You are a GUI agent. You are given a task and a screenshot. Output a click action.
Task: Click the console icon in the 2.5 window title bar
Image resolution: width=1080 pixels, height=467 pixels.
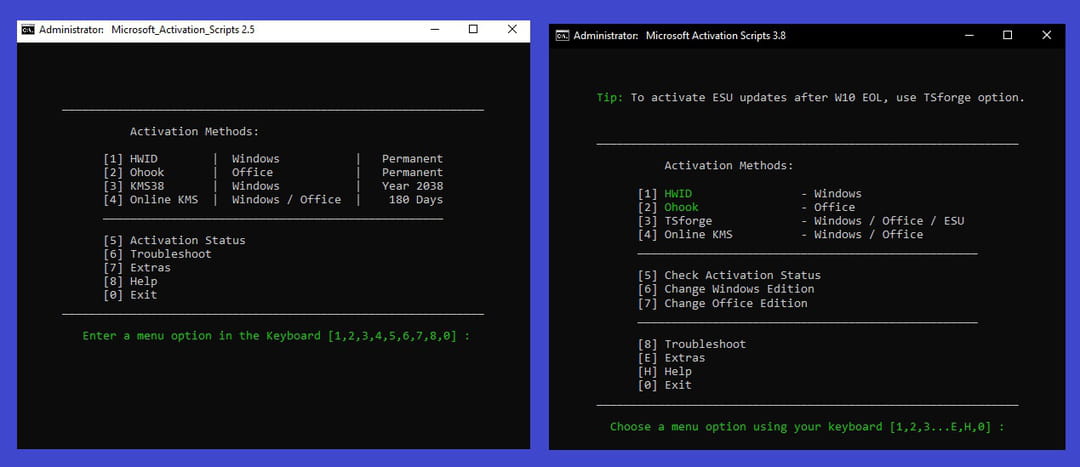tap(28, 30)
